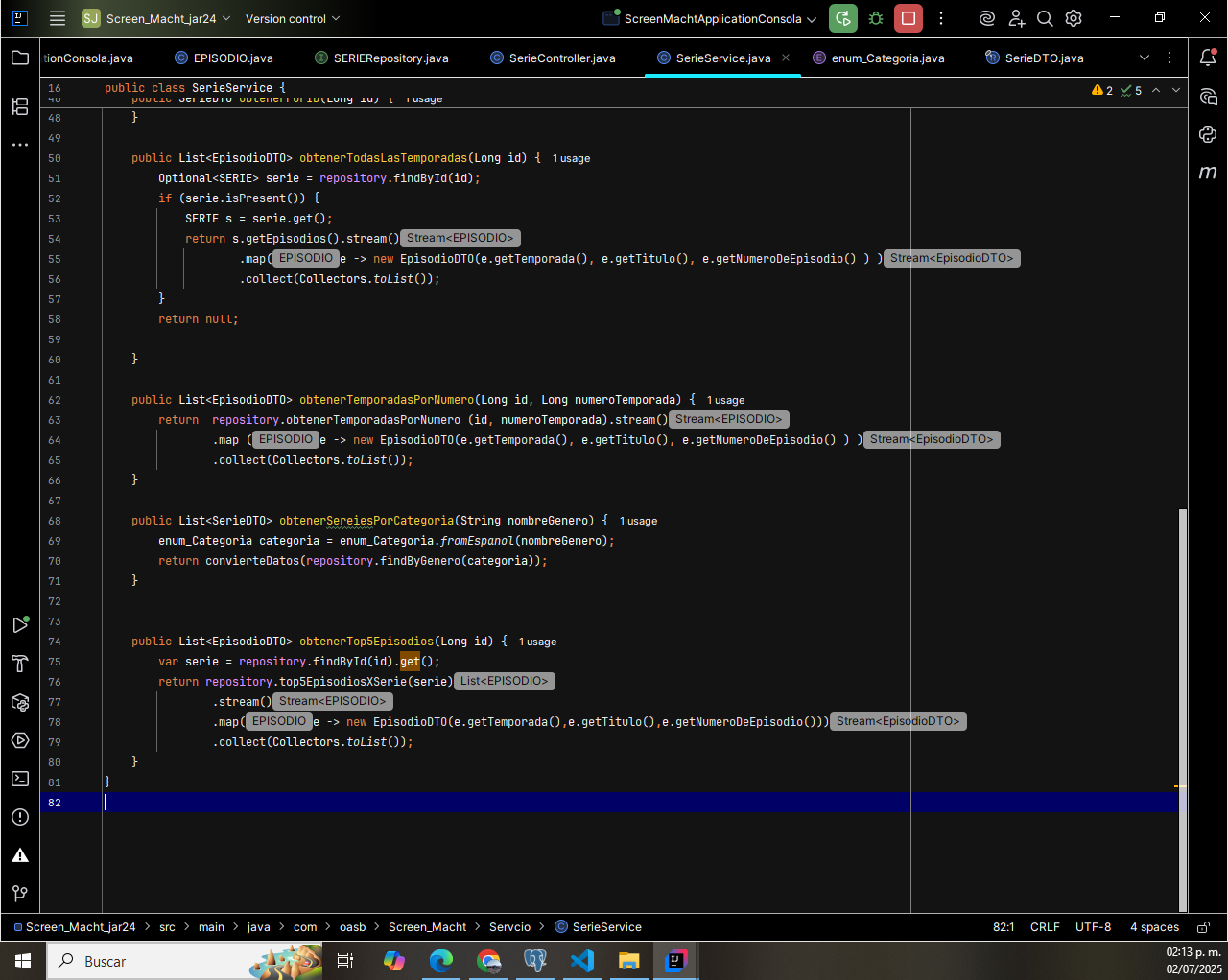Open the Screen_Macht_jar24 project dropdown
Image resolution: width=1228 pixels, height=980 pixels.
pos(156,18)
